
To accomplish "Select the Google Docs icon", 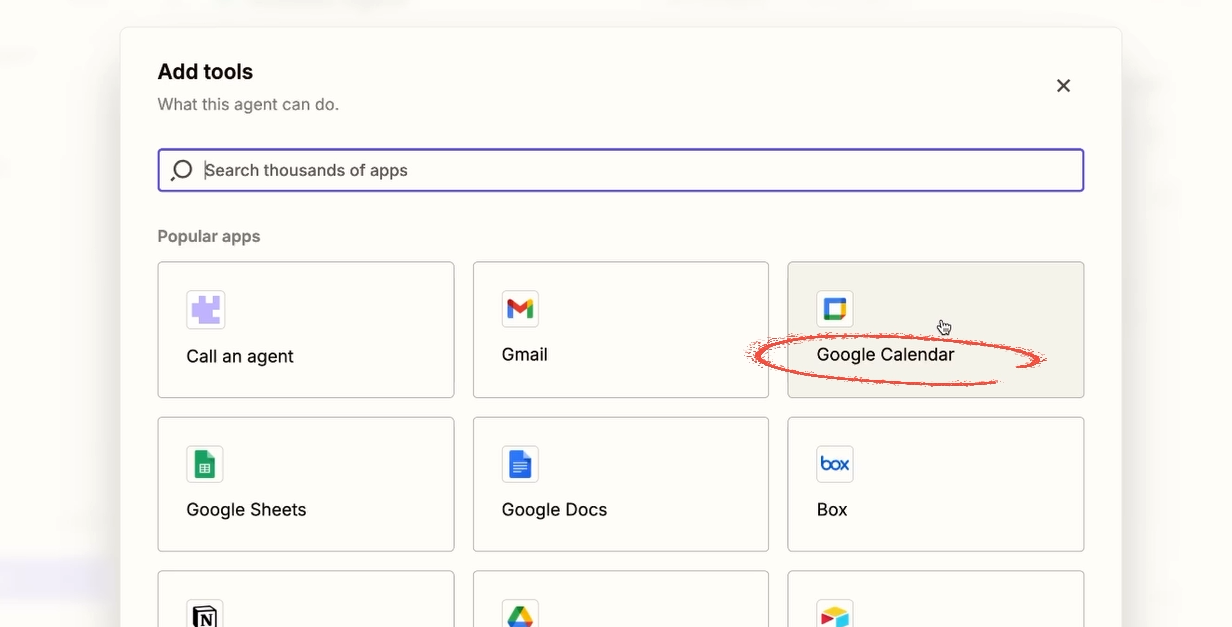I will [520, 464].
